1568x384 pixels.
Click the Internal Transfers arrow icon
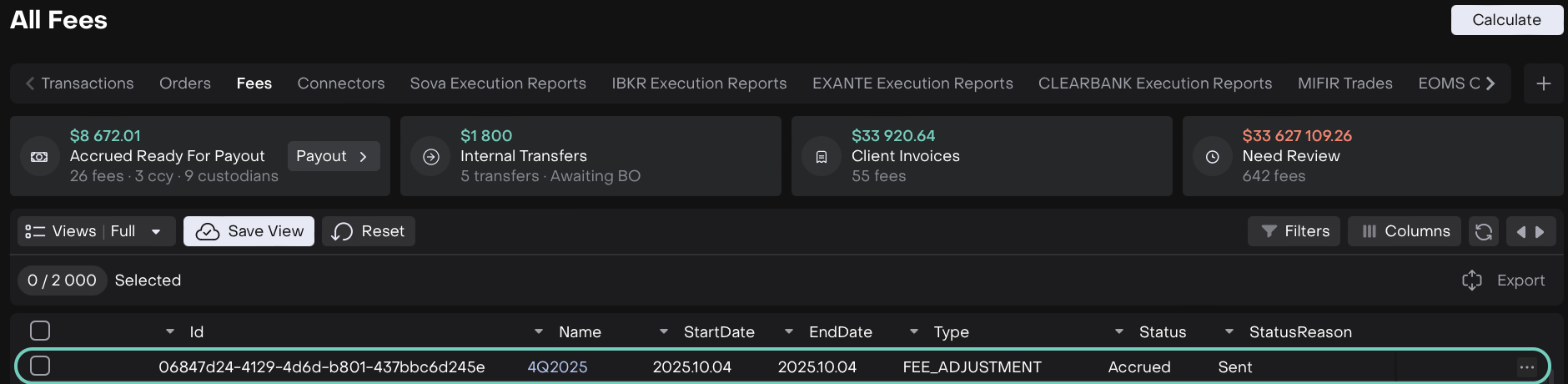coord(431,157)
